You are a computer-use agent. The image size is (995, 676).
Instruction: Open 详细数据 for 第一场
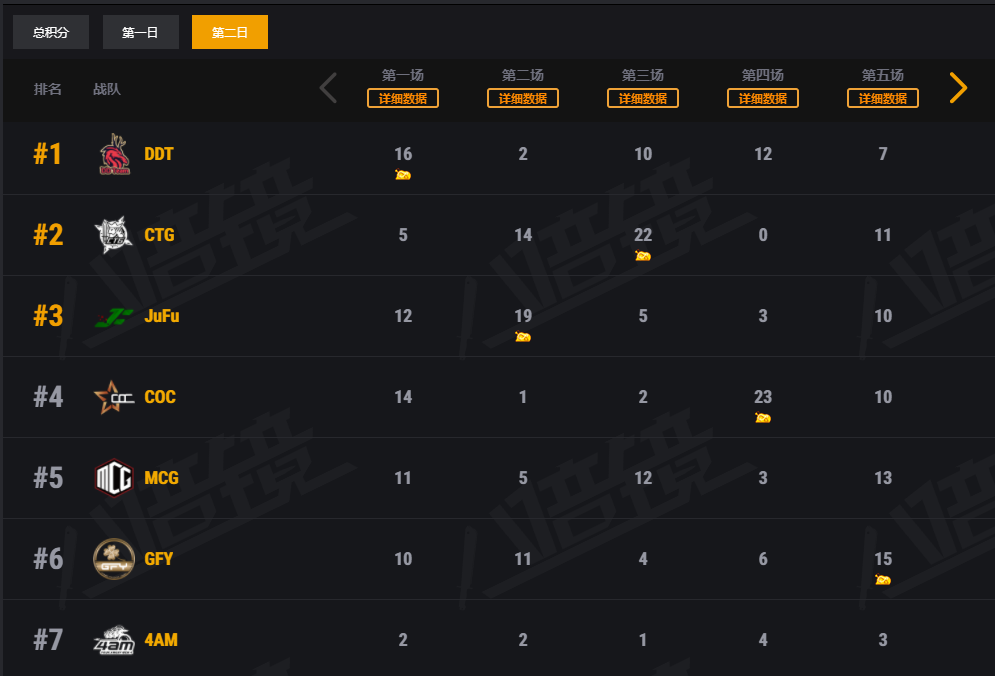pyautogui.click(x=403, y=98)
